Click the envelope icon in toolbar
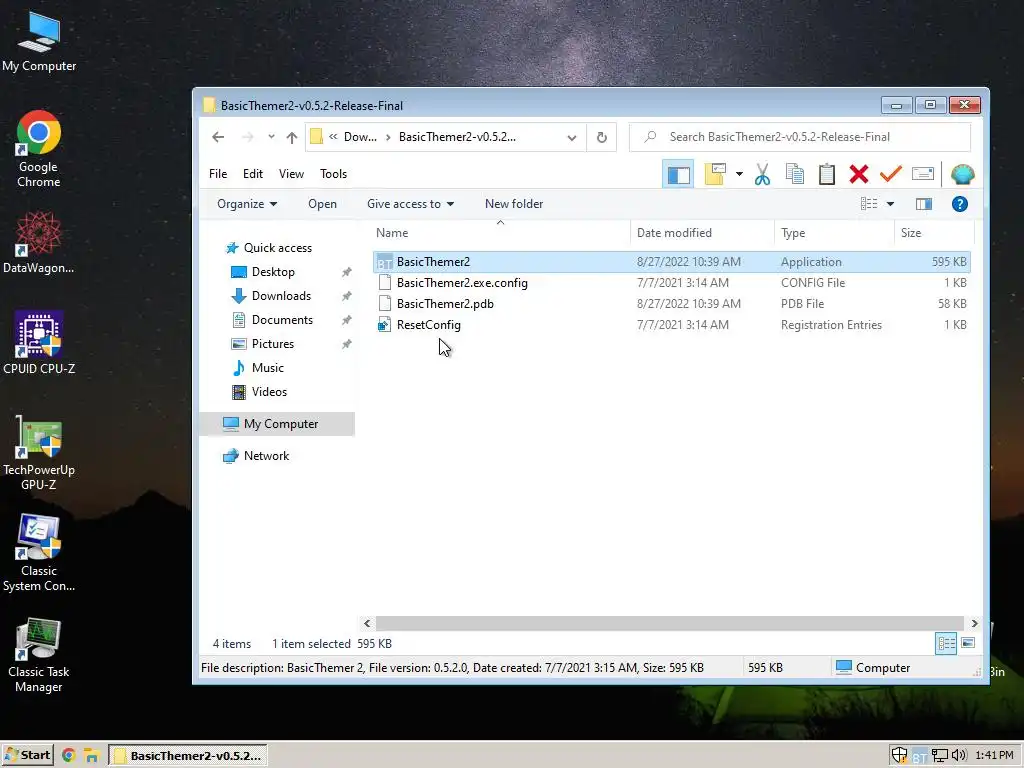 click(923, 174)
